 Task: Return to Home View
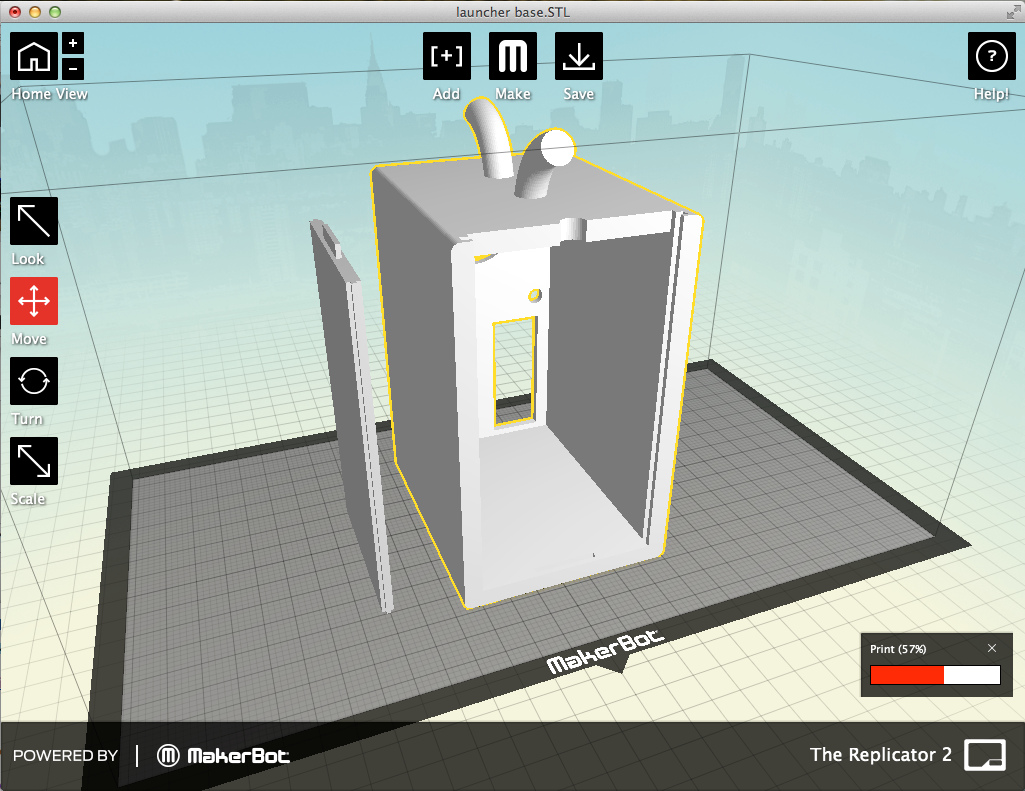[x=33, y=57]
